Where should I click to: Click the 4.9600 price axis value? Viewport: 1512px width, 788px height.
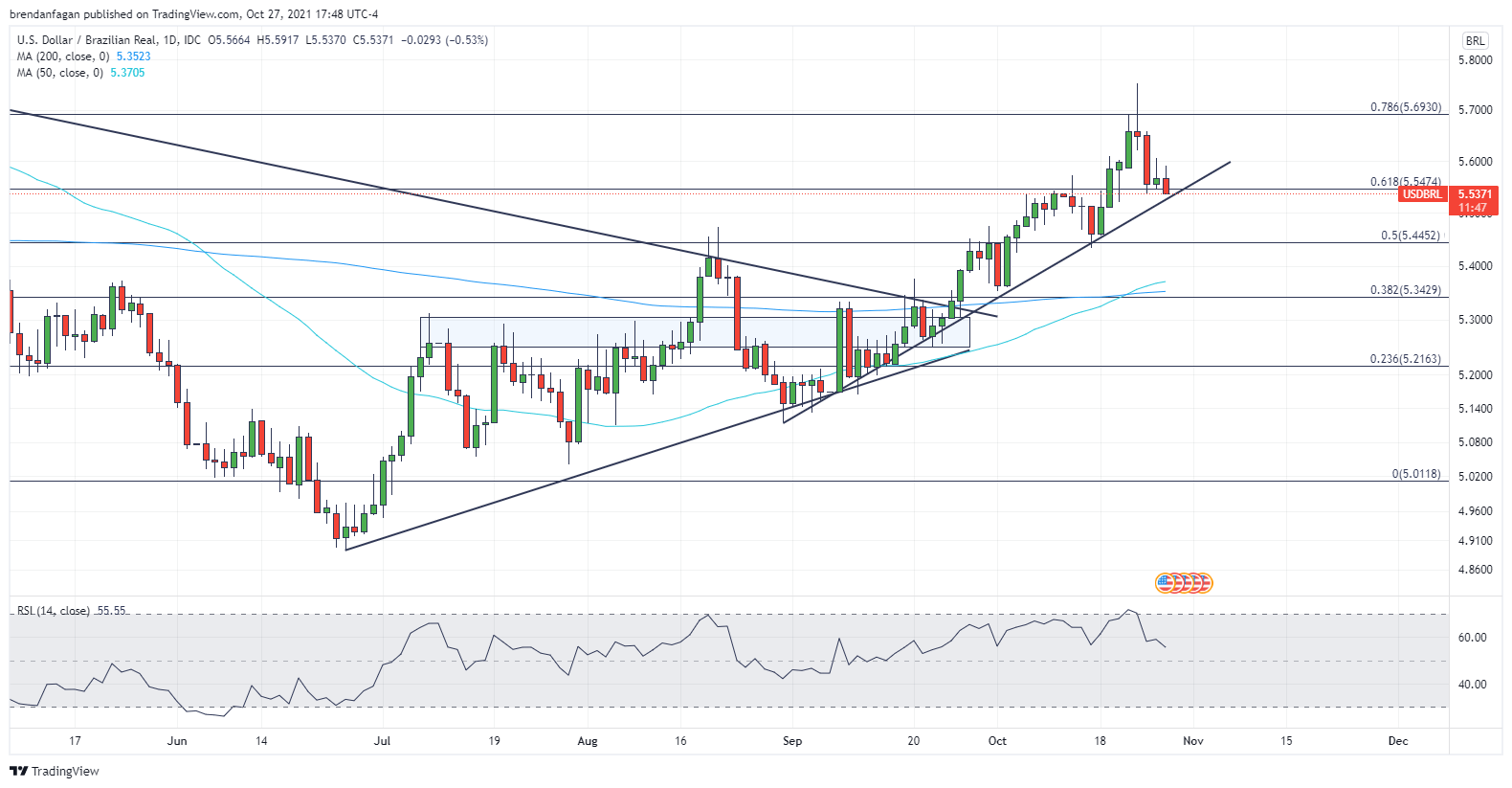(1475, 511)
